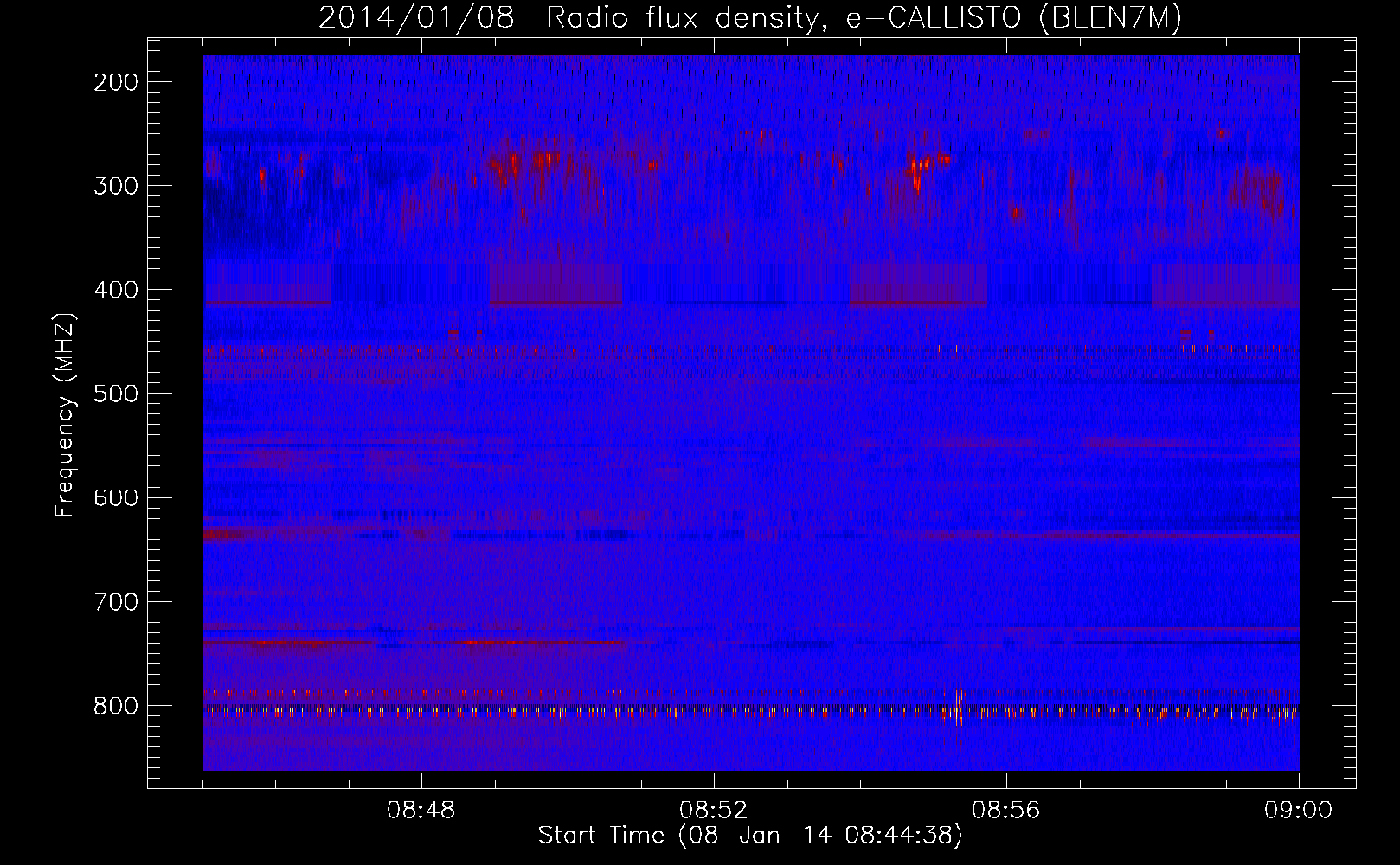Click the 400 frequency tick label
Image resolution: width=1400 pixels, height=865 pixels.
116,290
